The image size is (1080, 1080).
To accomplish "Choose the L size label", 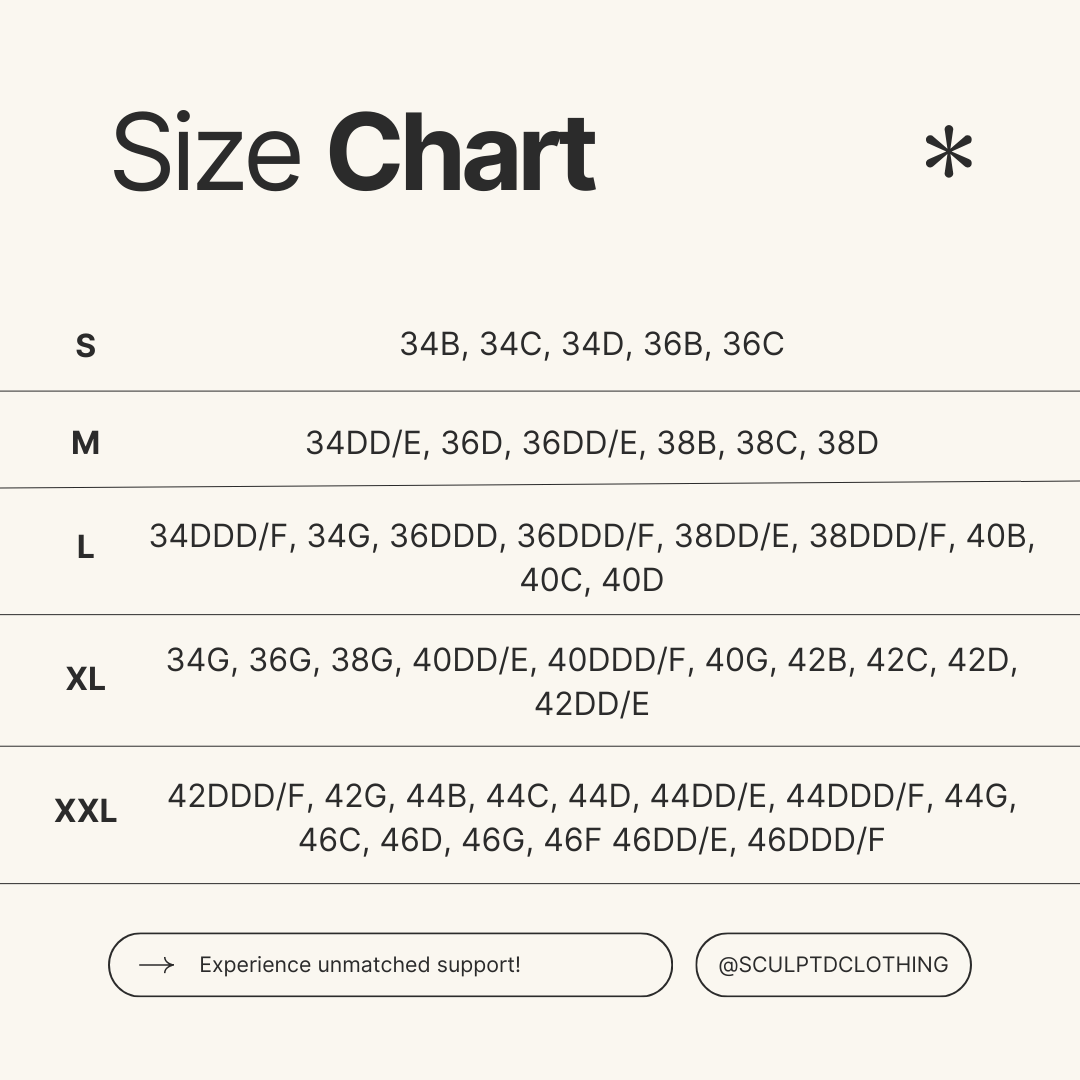I will pyautogui.click(x=86, y=548).
